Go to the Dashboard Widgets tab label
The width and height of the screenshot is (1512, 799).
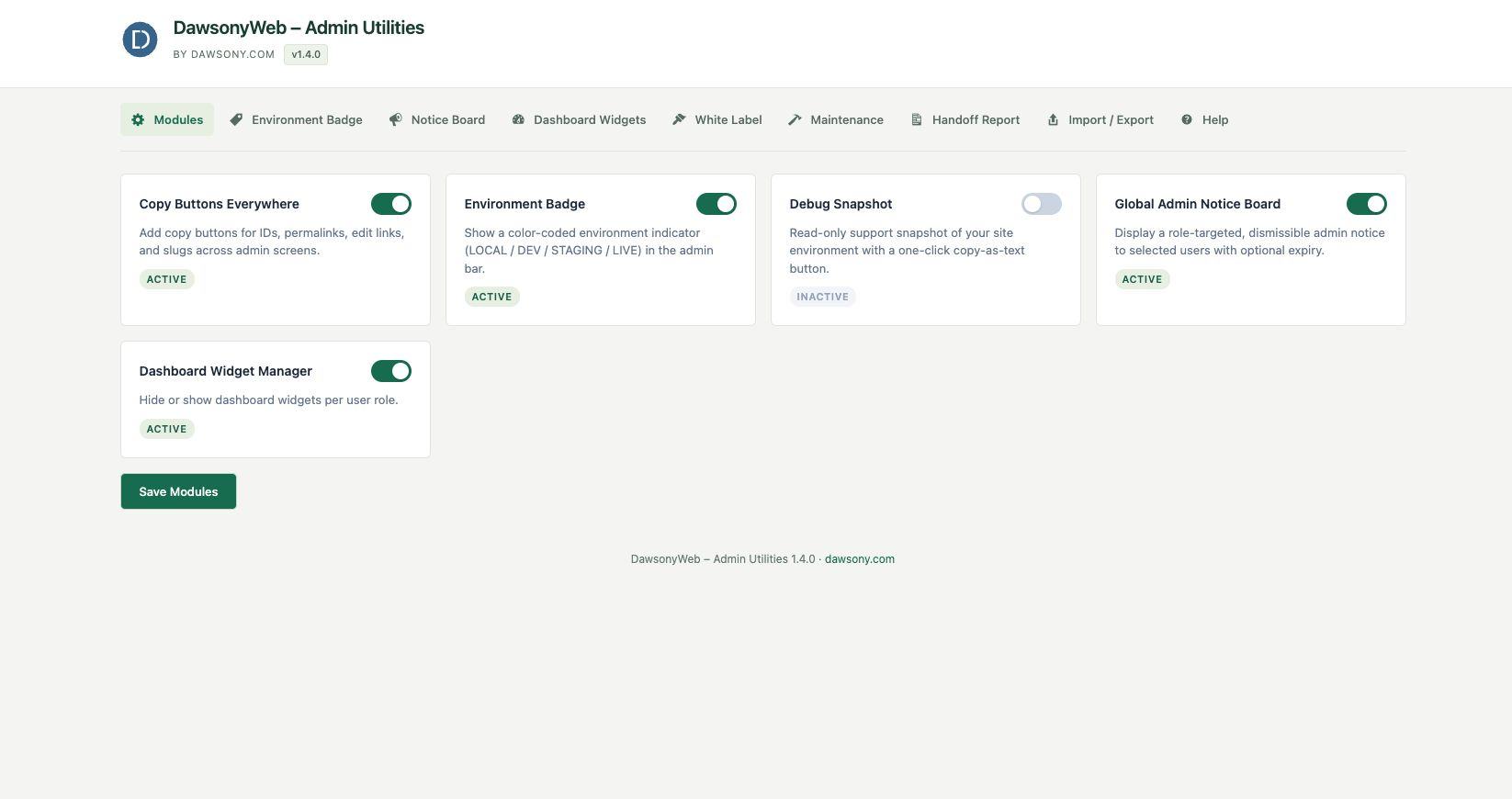pos(590,119)
